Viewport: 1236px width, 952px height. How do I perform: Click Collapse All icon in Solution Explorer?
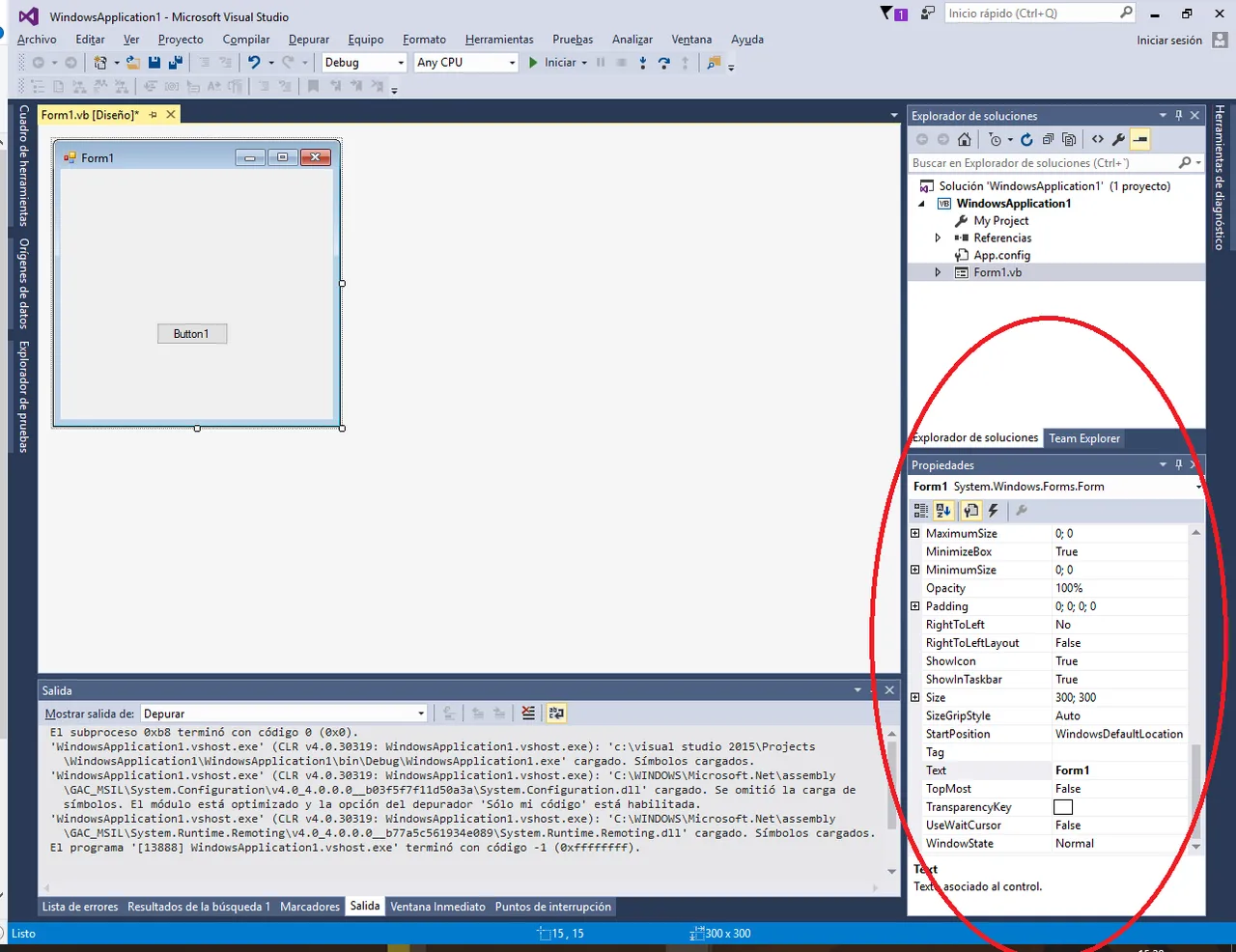(1048, 139)
